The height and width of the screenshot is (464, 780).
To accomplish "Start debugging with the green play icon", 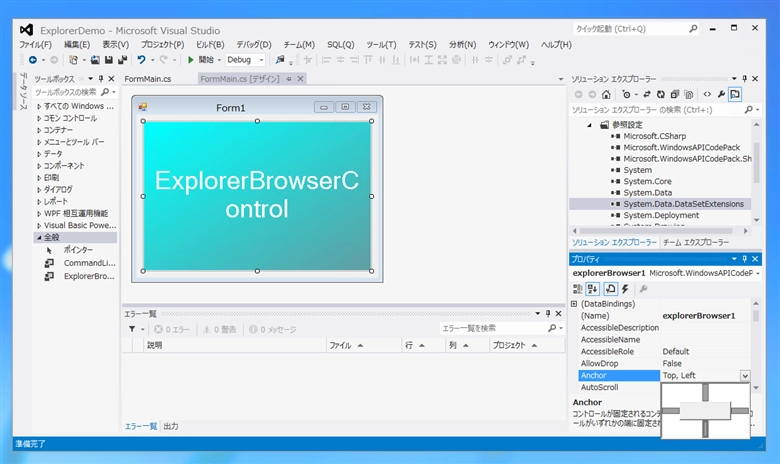I will point(191,60).
